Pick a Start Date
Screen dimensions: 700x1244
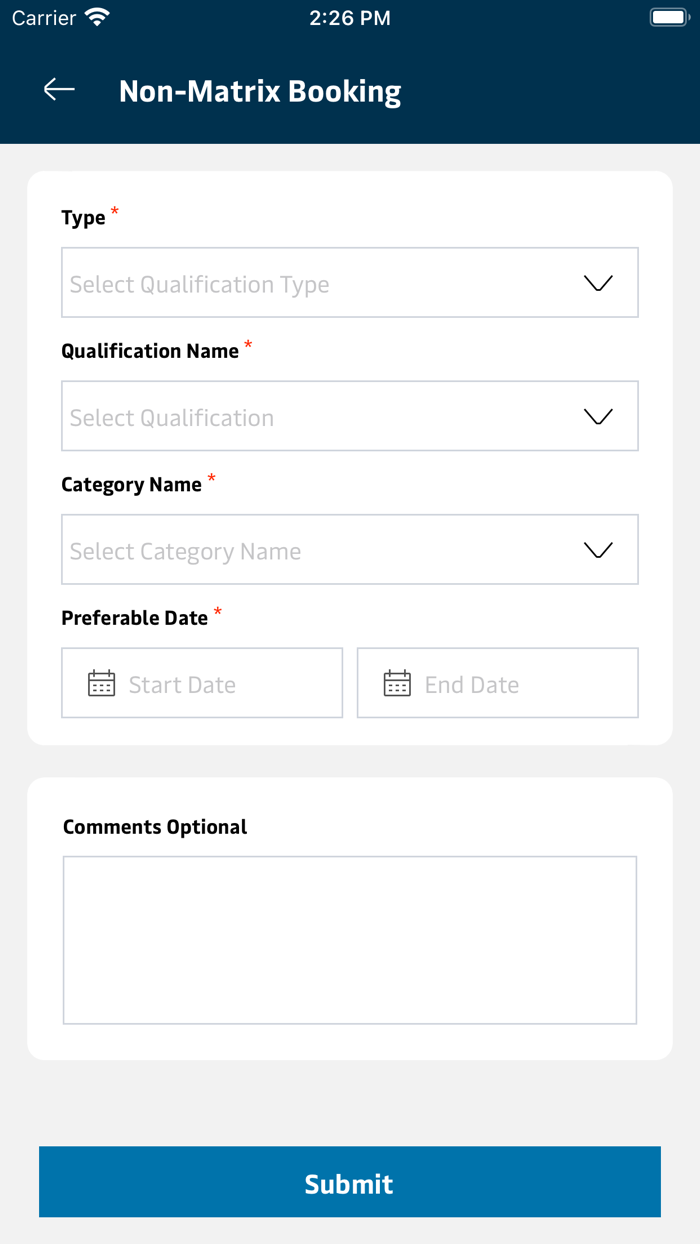click(x=220, y=684)
